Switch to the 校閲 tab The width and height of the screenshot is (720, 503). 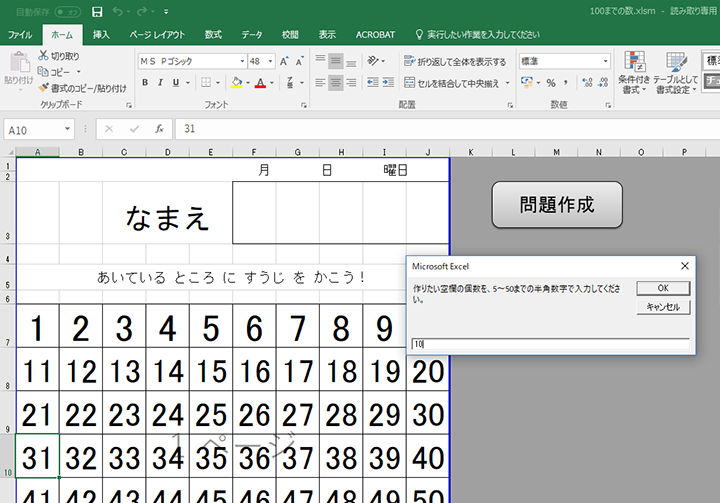[x=290, y=35]
